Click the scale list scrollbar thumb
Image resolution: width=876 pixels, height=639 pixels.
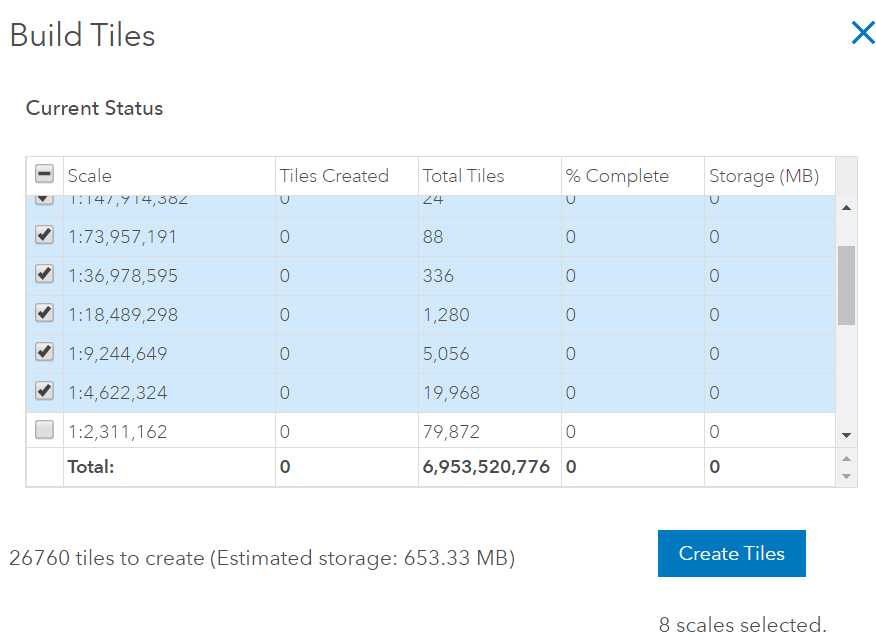click(846, 285)
